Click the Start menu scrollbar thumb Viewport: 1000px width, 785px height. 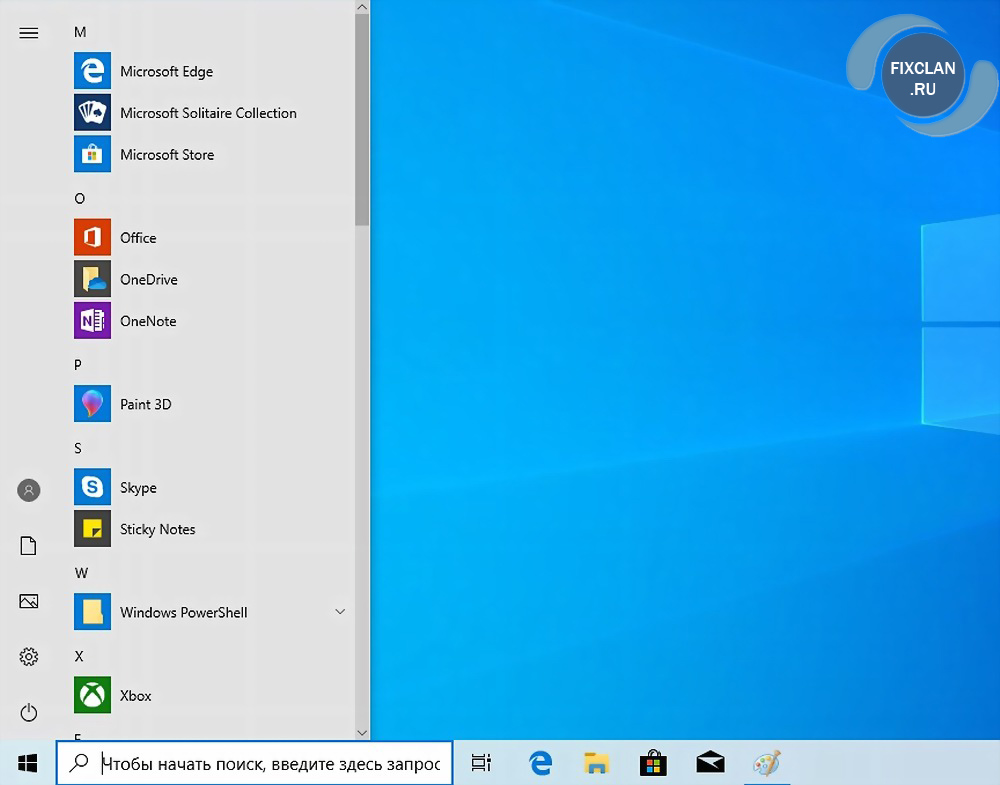pyautogui.click(x=361, y=120)
